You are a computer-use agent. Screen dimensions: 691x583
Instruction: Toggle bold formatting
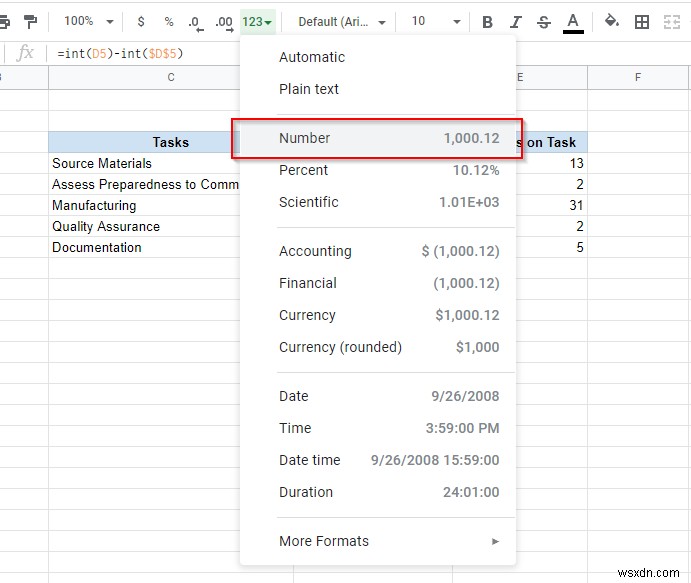point(487,22)
